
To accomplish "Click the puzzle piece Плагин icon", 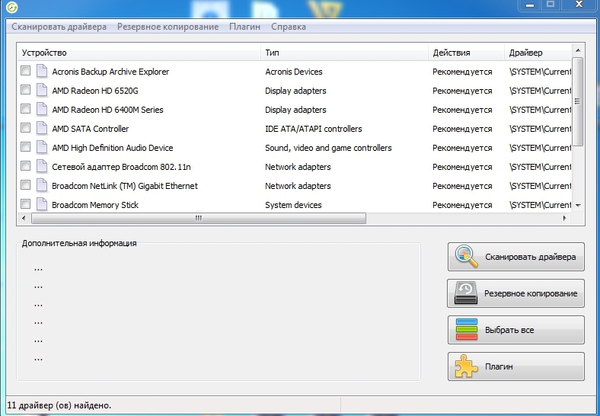I will (466, 366).
